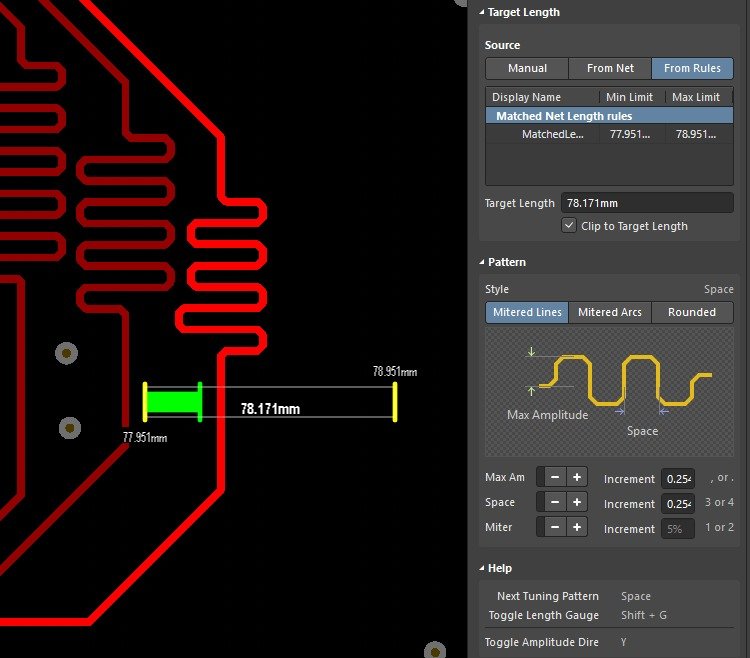750x658 pixels.
Task: Decrease Max Amplitude with minus button
Action: click(555, 477)
